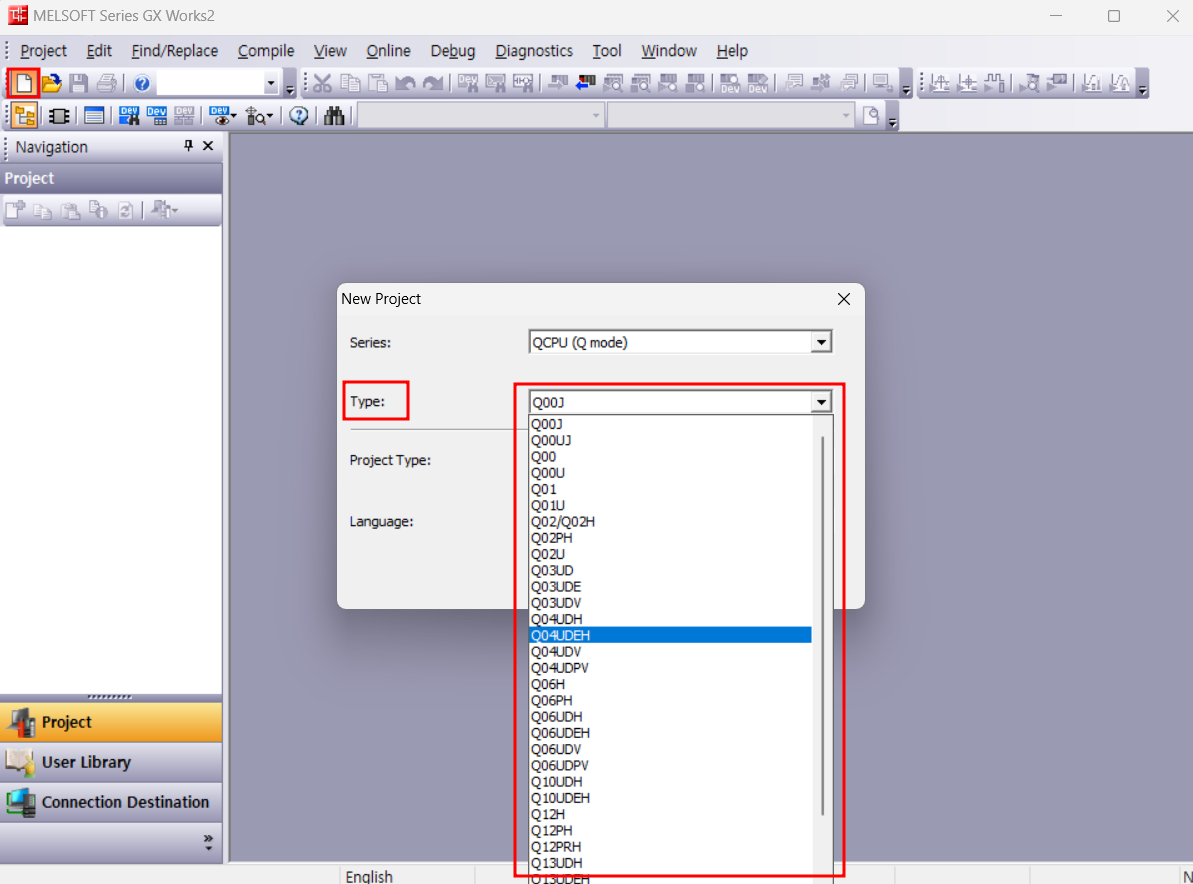Click the speech-bubble help icon in second toolbar

point(299,116)
